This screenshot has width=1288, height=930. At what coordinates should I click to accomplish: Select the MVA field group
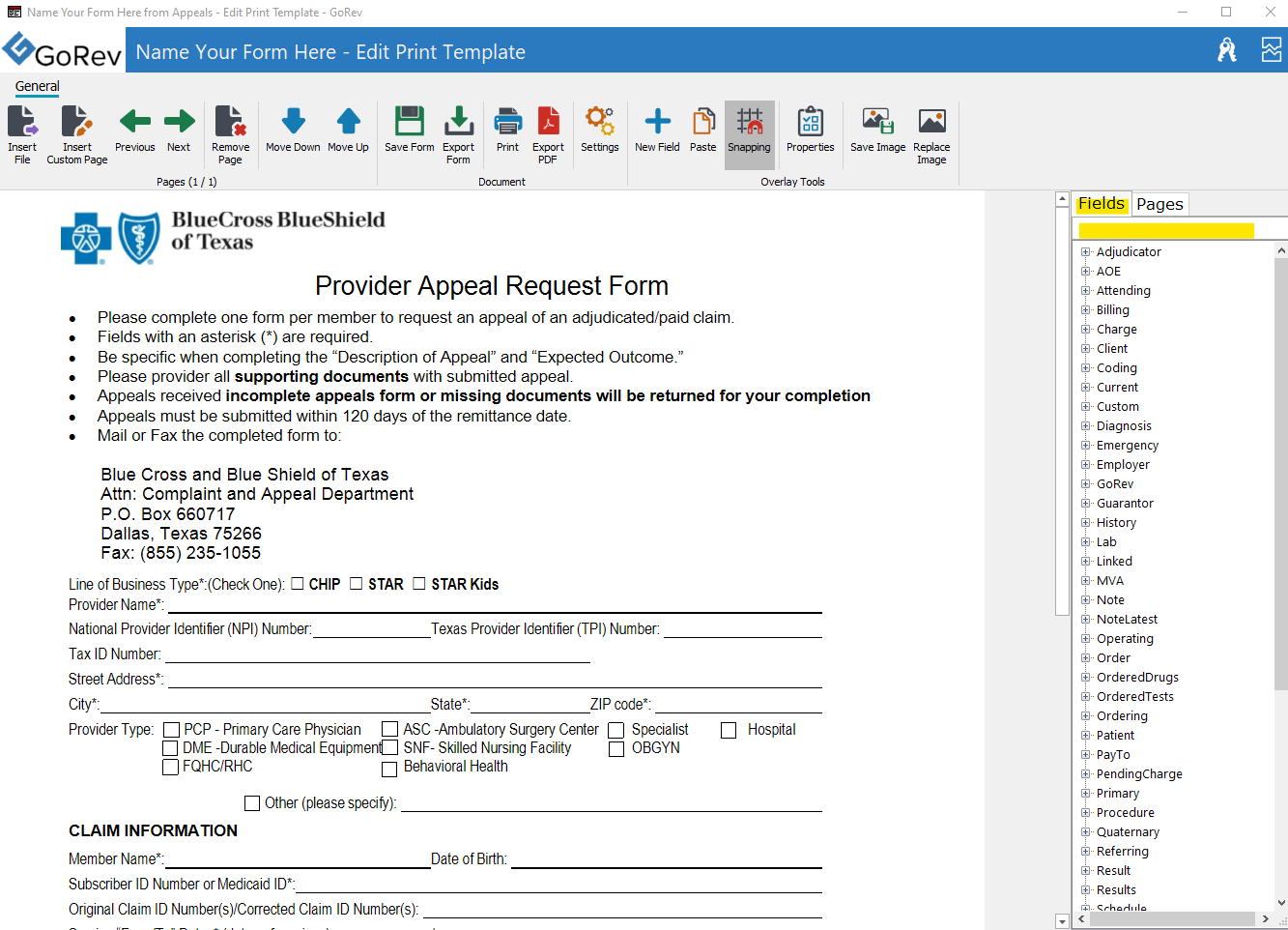pyautogui.click(x=1109, y=581)
